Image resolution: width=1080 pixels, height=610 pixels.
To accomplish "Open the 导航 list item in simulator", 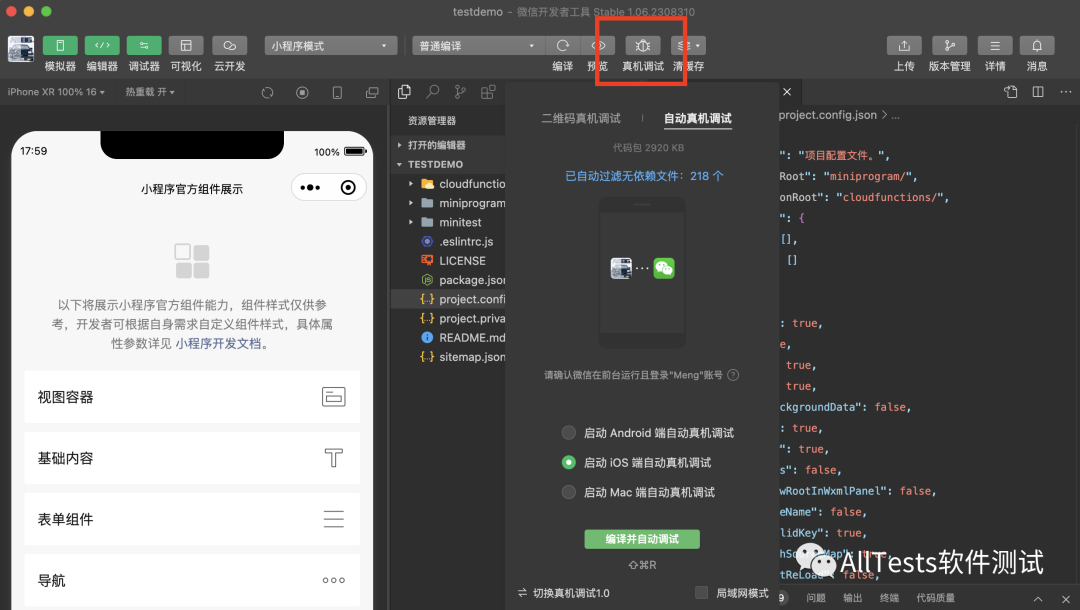I will pyautogui.click(x=192, y=580).
